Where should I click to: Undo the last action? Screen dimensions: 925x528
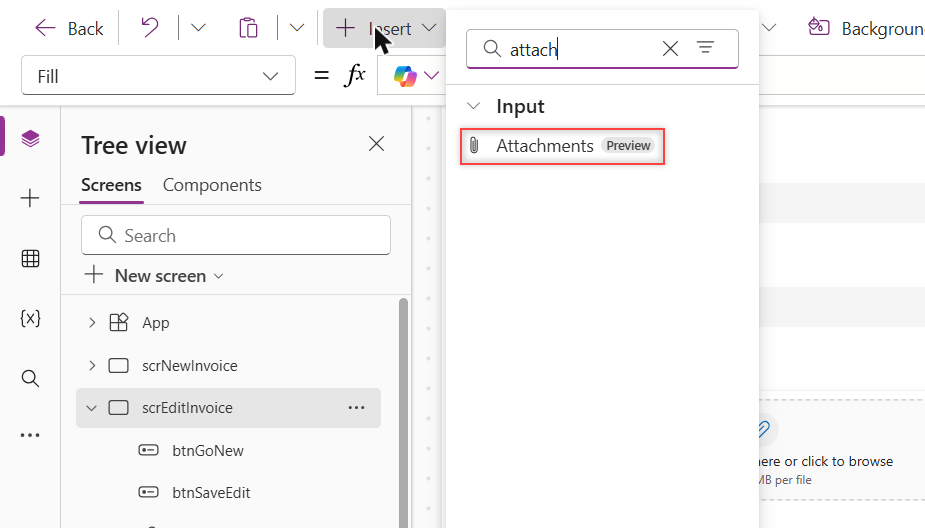[x=150, y=28]
